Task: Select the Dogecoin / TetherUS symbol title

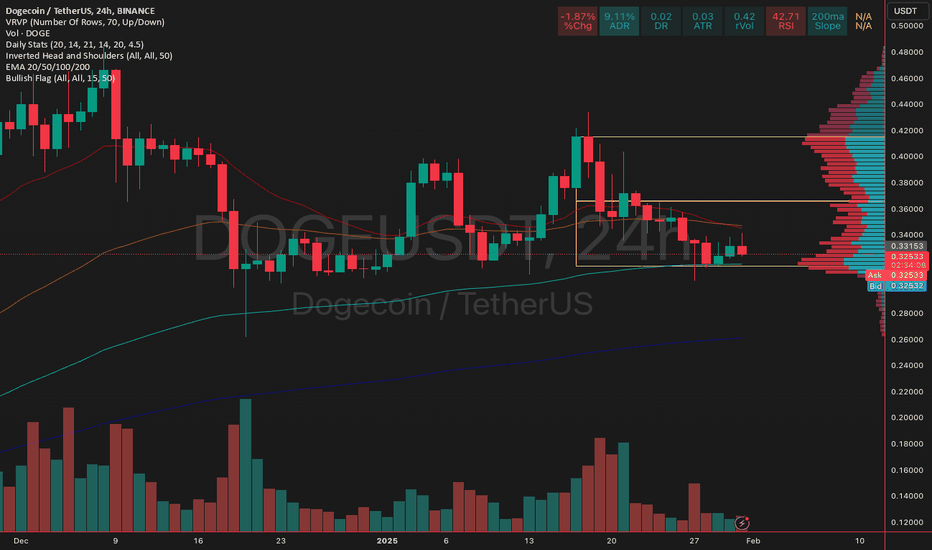Action: (x=80, y=11)
